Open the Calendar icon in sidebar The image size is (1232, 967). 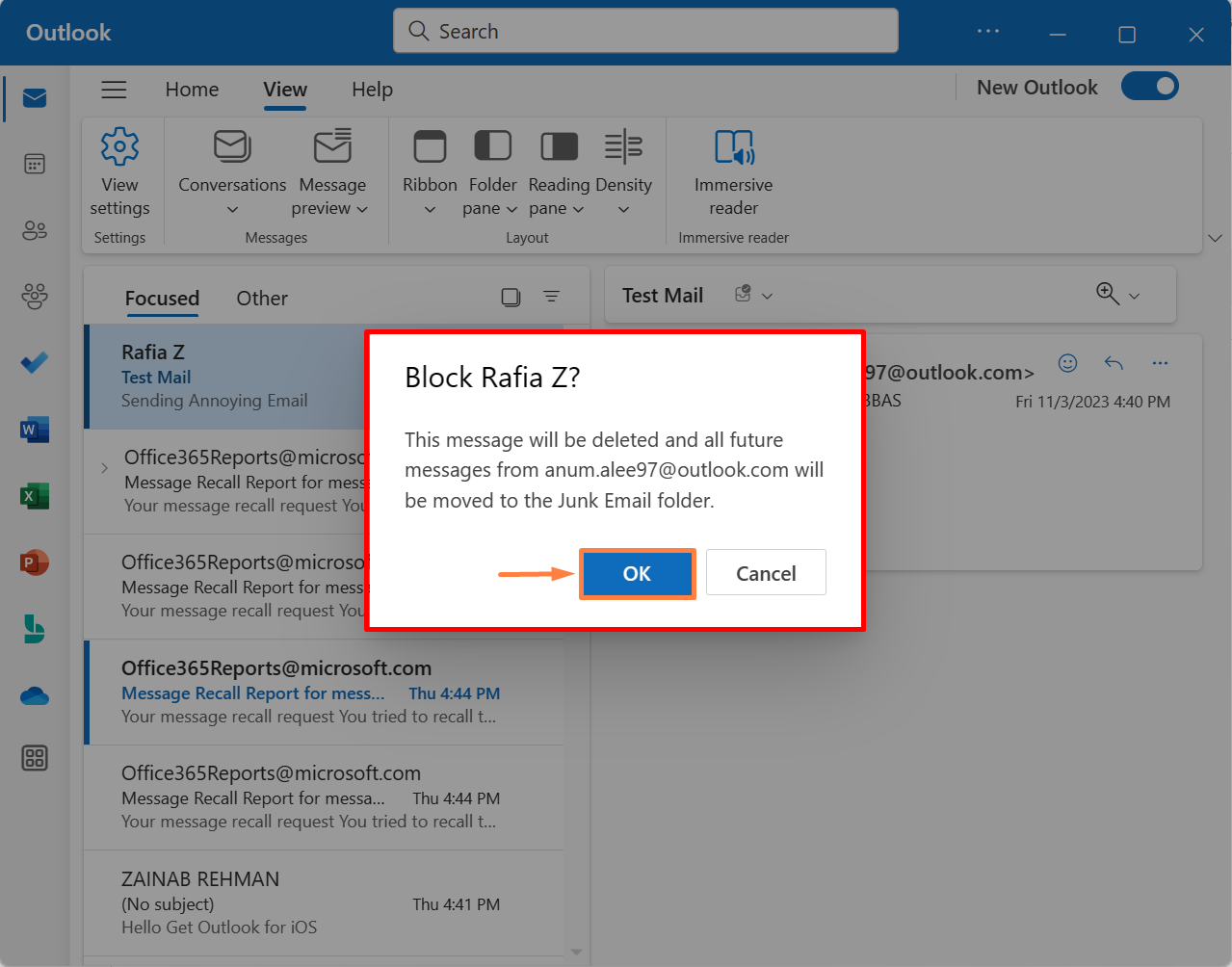pos(35,164)
